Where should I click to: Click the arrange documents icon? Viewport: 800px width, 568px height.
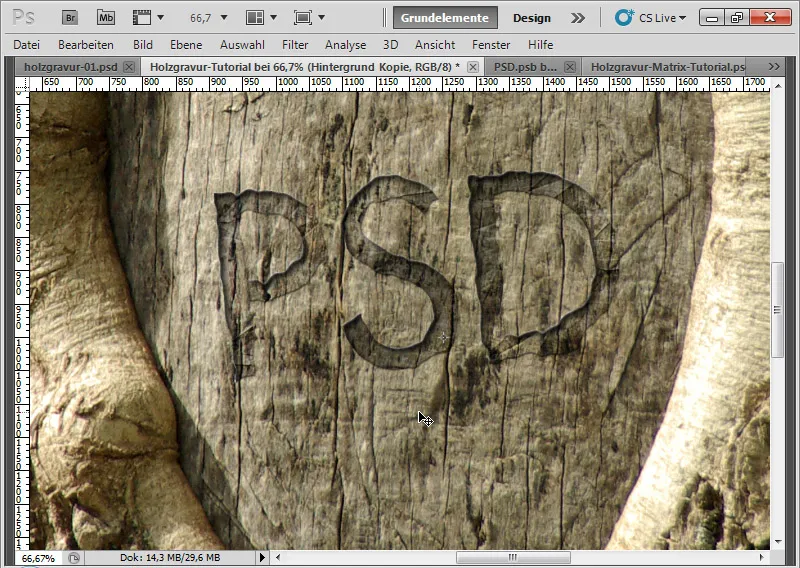coord(255,18)
